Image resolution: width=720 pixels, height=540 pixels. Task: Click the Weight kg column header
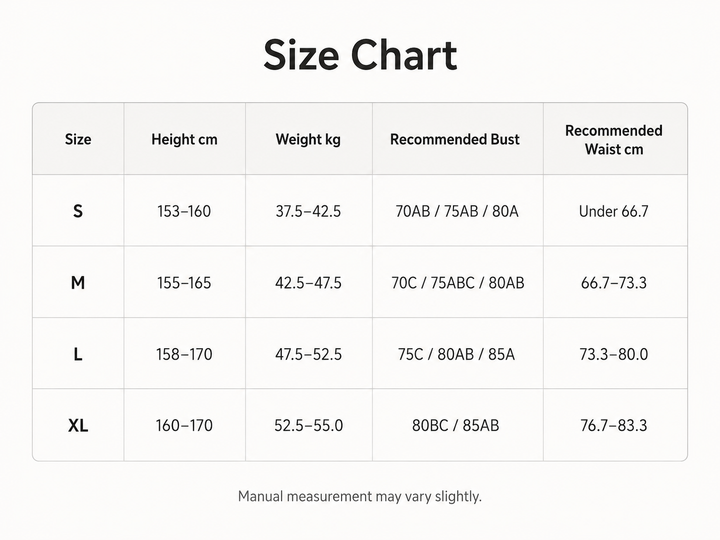(x=308, y=139)
